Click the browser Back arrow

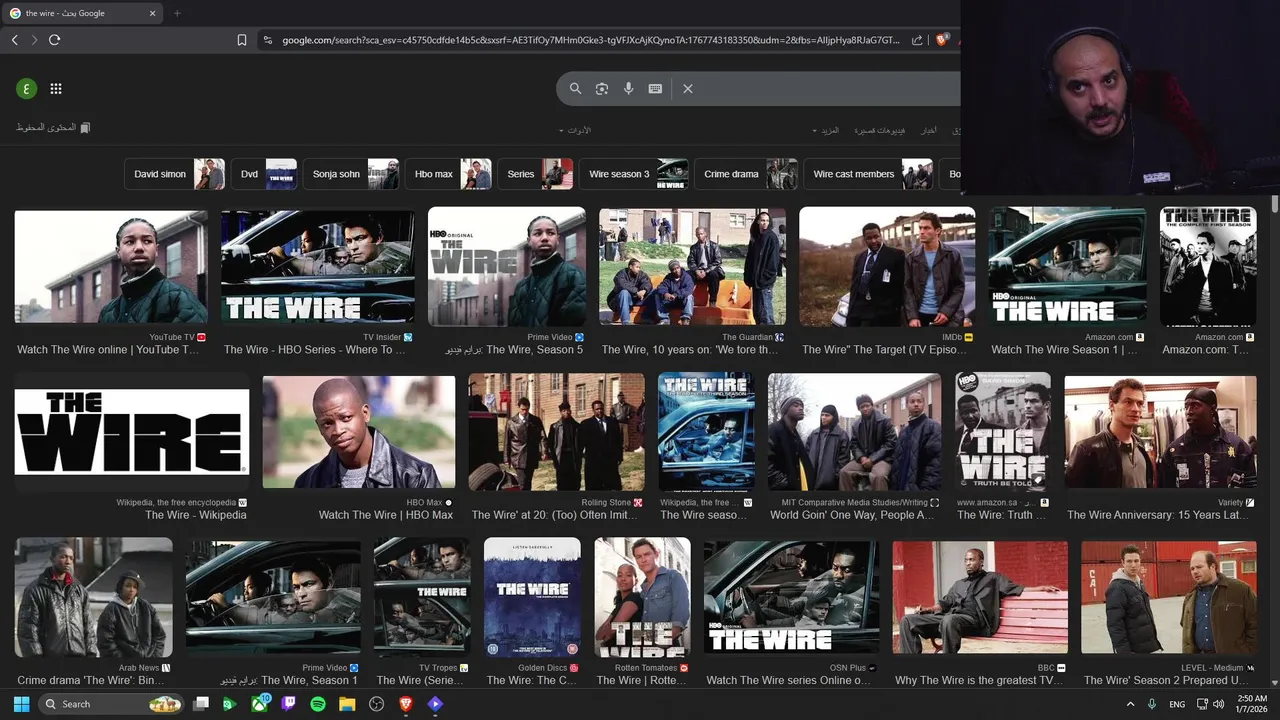(x=14, y=40)
